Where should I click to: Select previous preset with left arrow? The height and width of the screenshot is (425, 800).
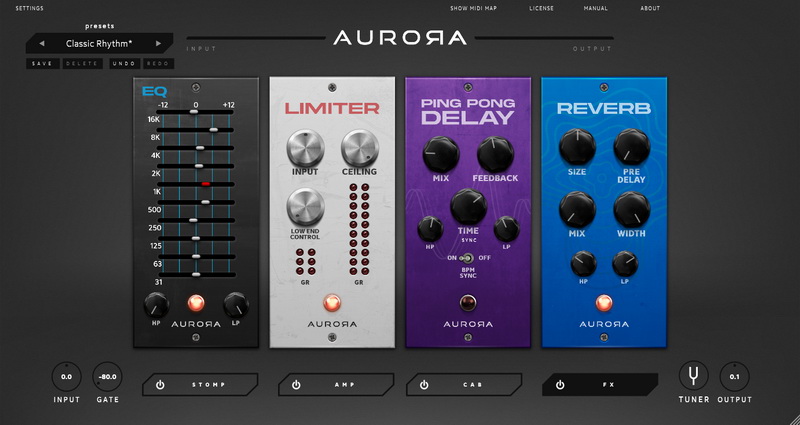[x=42, y=44]
